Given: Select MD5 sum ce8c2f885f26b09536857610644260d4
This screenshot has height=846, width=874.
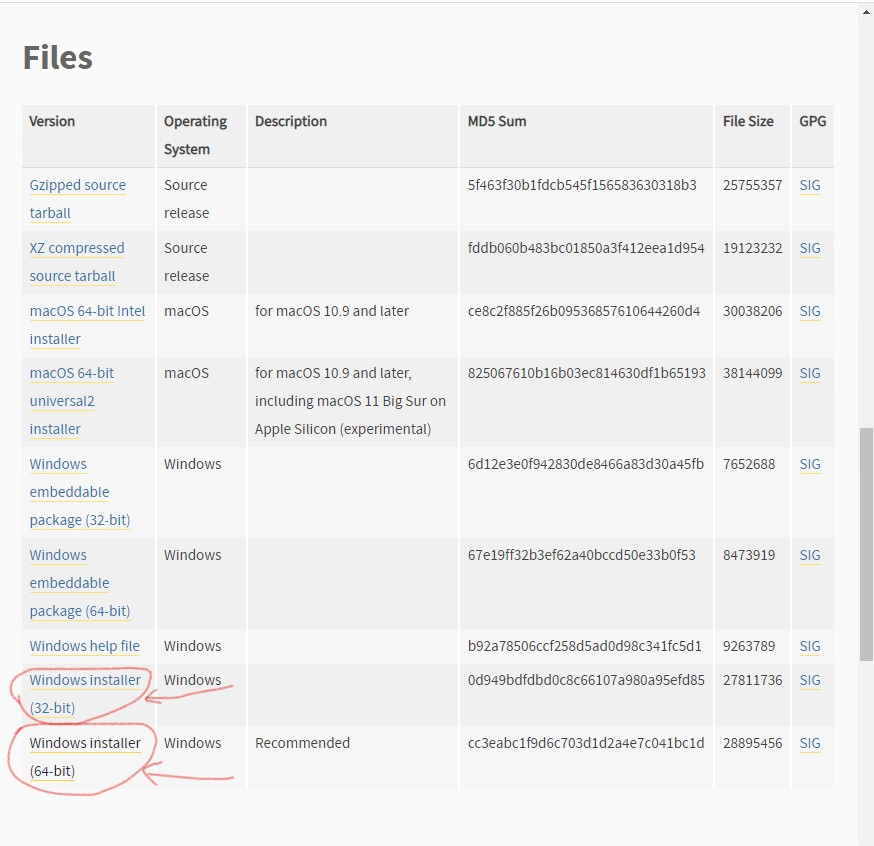Looking at the screenshot, I should pos(584,311).
